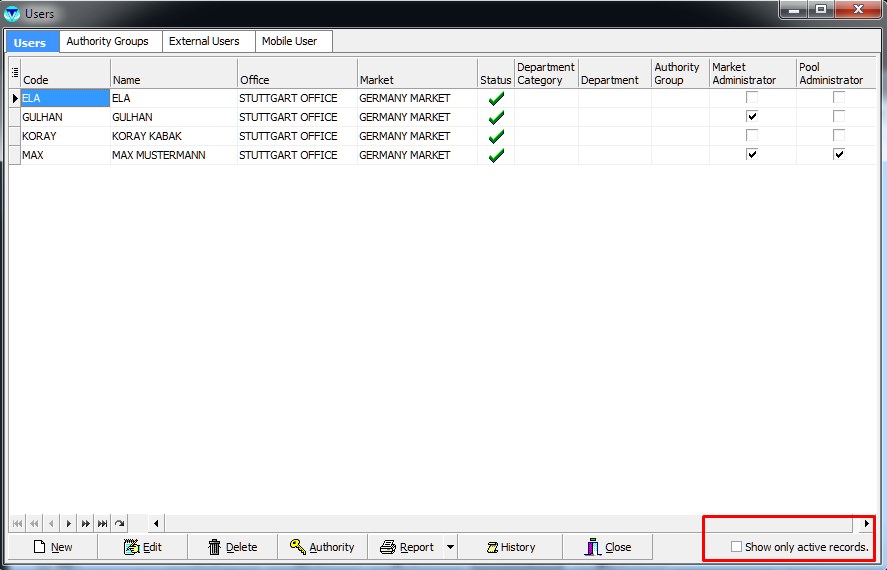
Task: Toggle Pool Administrator checkbox for MAX
Action: pyautogui.click(x=839, y=155)
